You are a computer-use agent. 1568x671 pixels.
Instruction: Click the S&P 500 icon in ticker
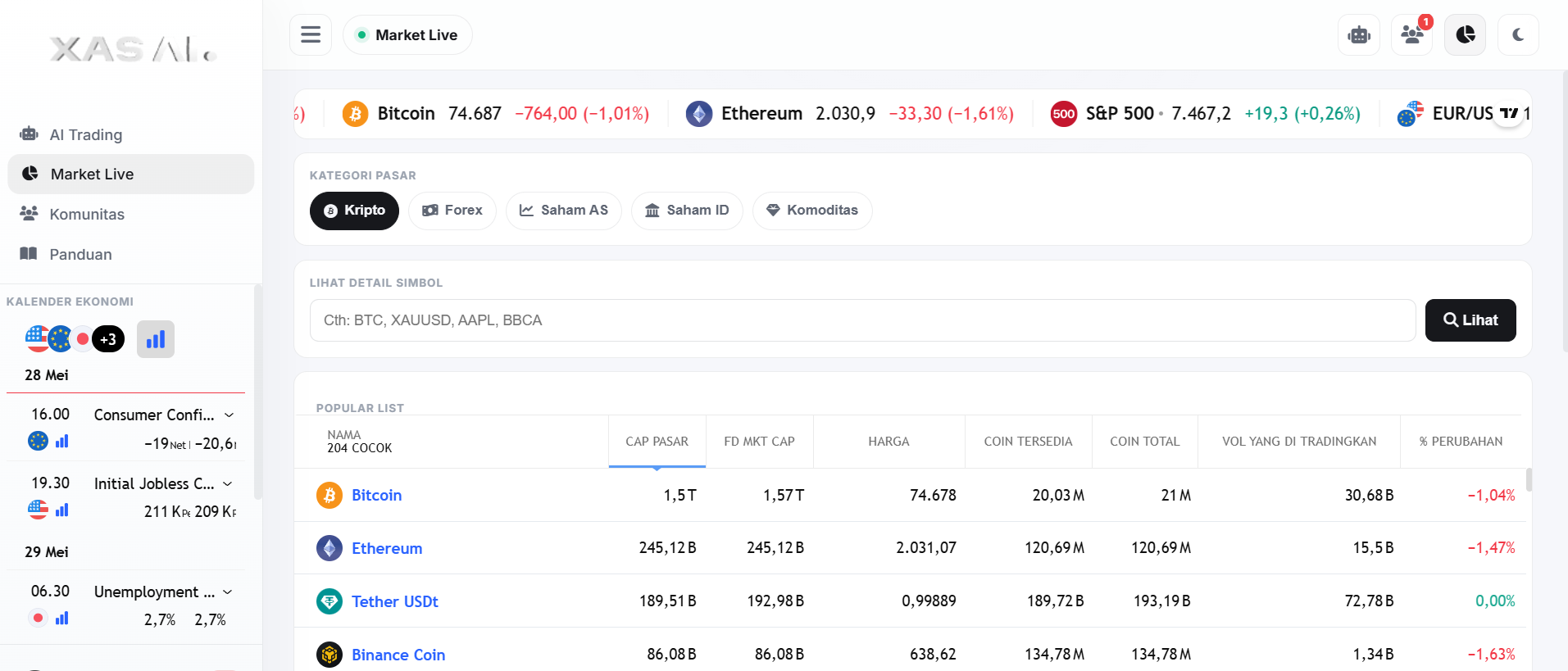[x=1064, y=113]
